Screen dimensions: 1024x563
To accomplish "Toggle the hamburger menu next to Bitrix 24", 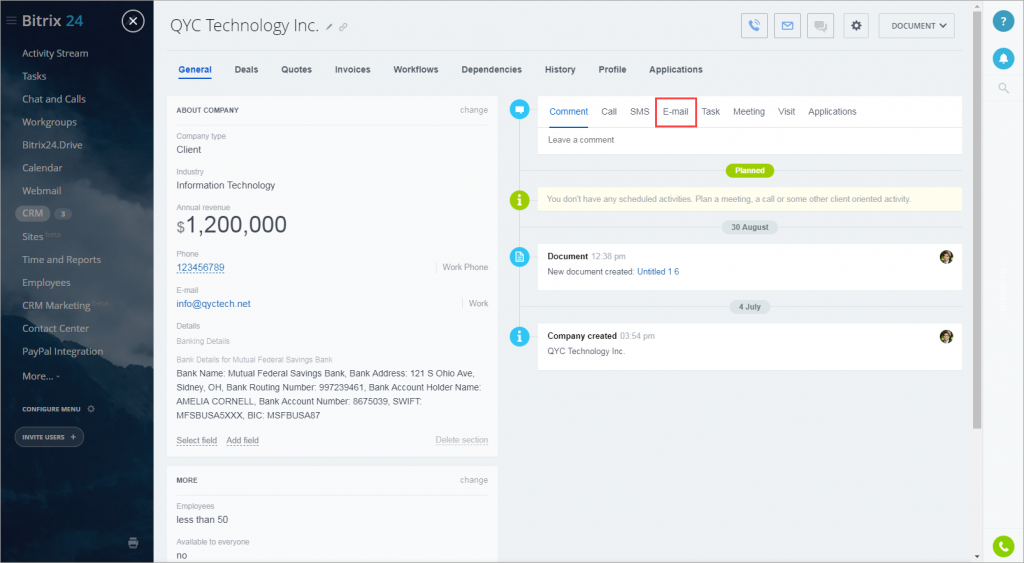I will click(x=11, y=21).
